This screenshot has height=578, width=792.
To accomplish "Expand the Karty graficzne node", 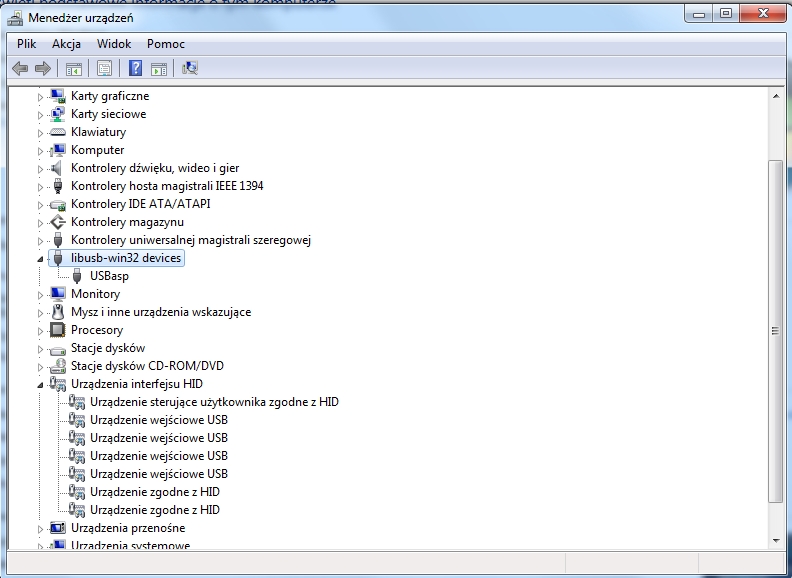I will [x=40, y=97].
